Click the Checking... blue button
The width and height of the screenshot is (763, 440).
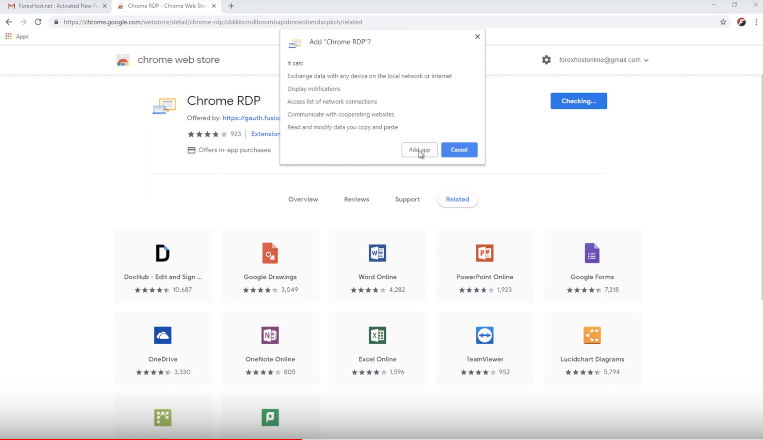[579, 101]
